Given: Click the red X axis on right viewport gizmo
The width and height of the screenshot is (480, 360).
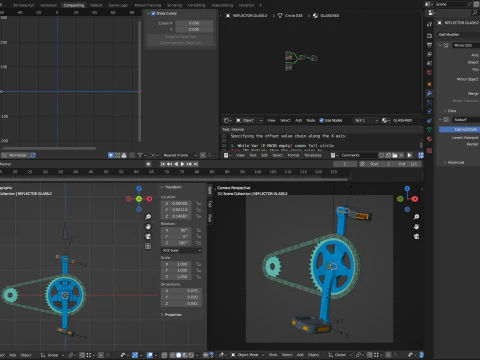Looking at the screenshot, I should pyautogui.click(x=415, y=199).
